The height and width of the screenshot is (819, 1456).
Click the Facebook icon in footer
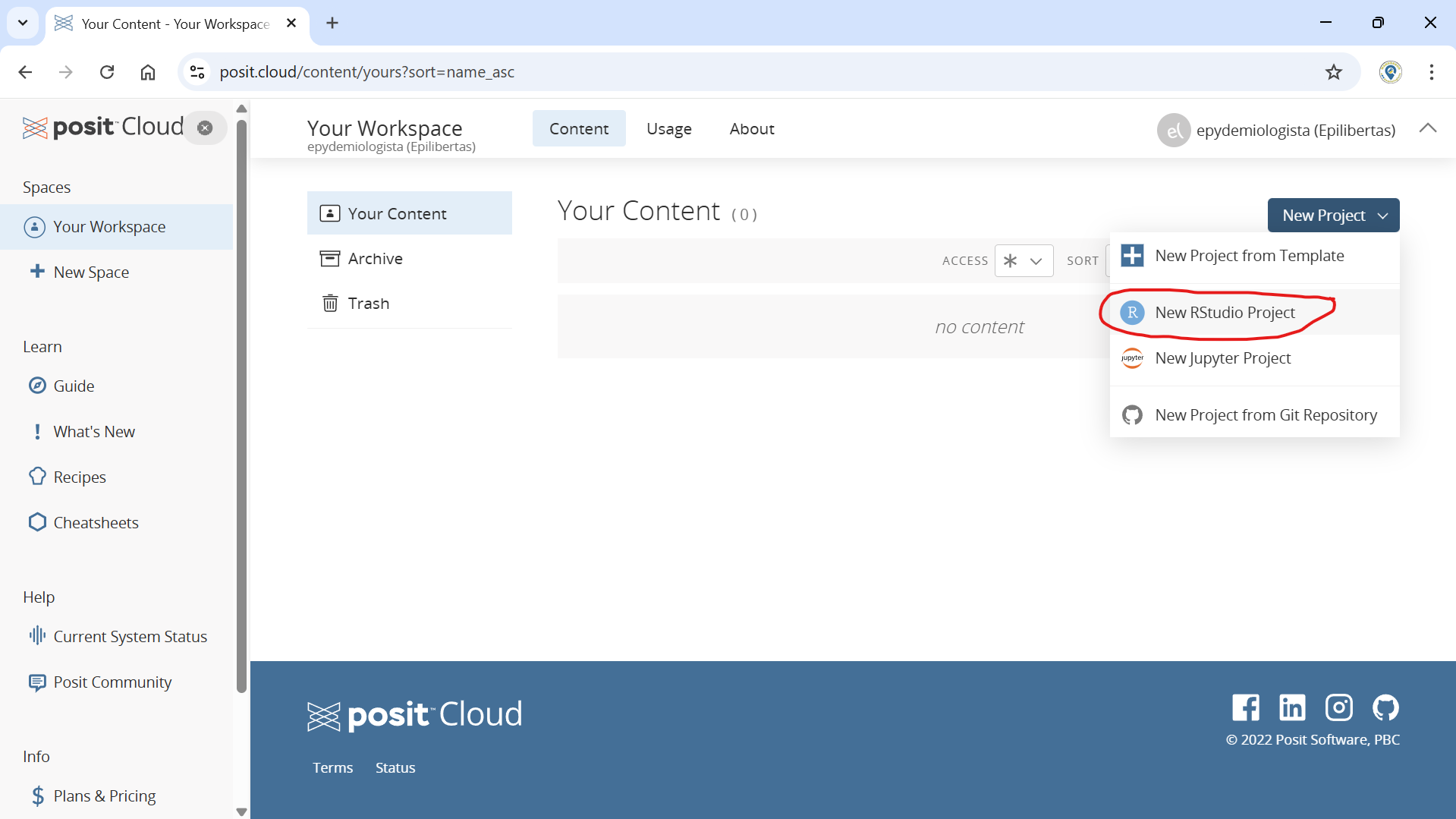pos(1245,707)
